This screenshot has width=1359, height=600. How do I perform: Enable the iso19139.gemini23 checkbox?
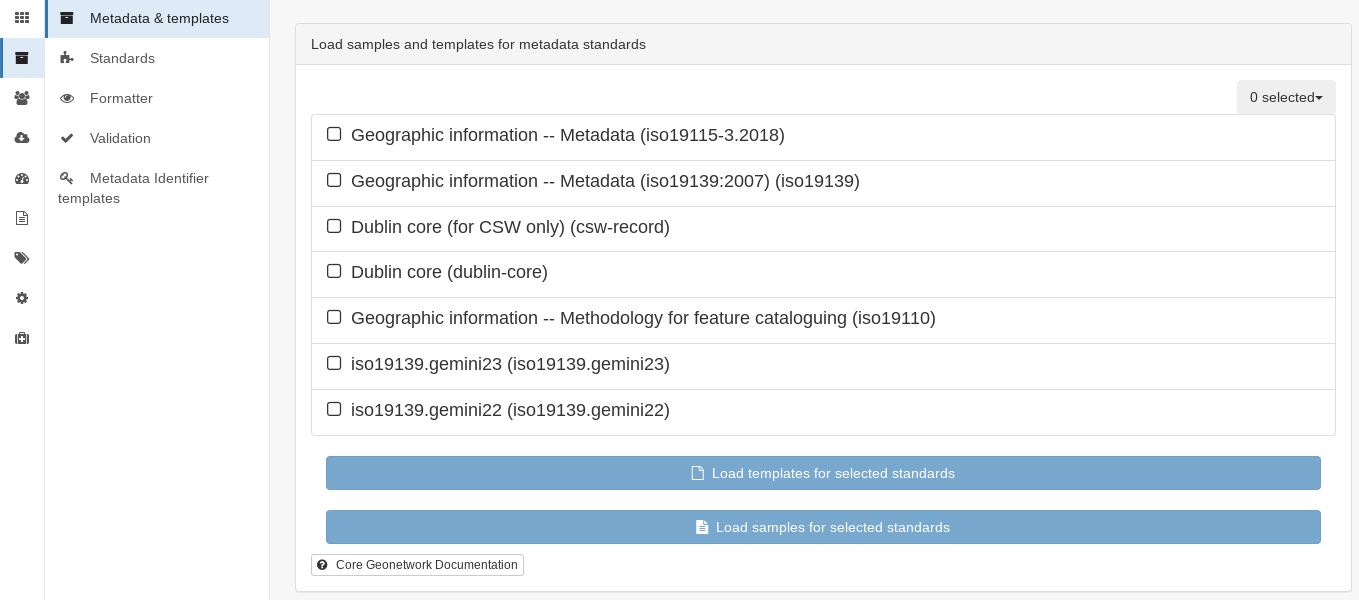pos(334,363)
